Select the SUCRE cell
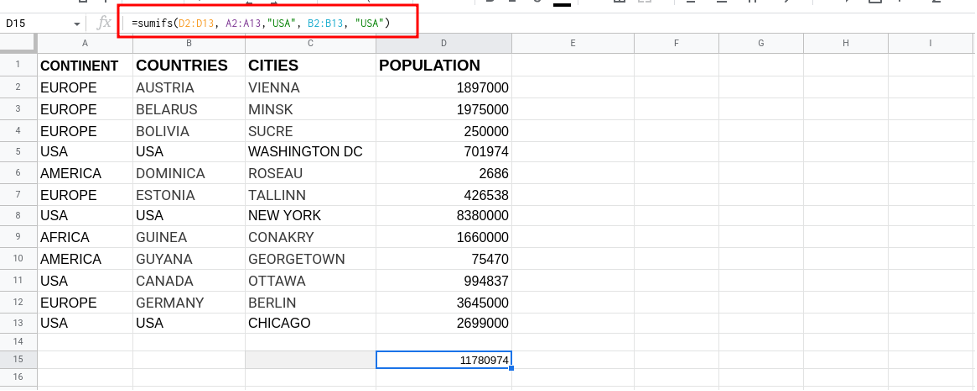Image resolution: width=977 pixels, height=391 pixels. tap(310, 131)
